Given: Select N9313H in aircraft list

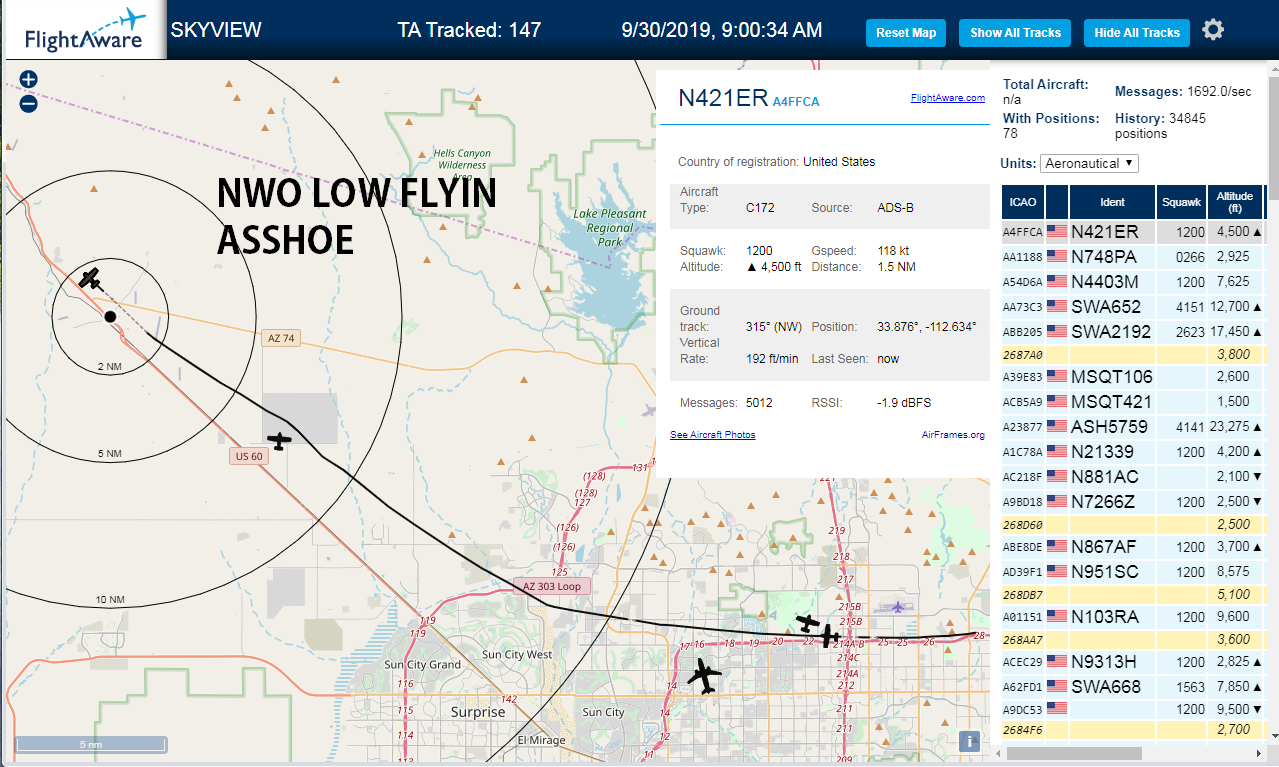Looking at the screenshot, I should click(1134, 661).
